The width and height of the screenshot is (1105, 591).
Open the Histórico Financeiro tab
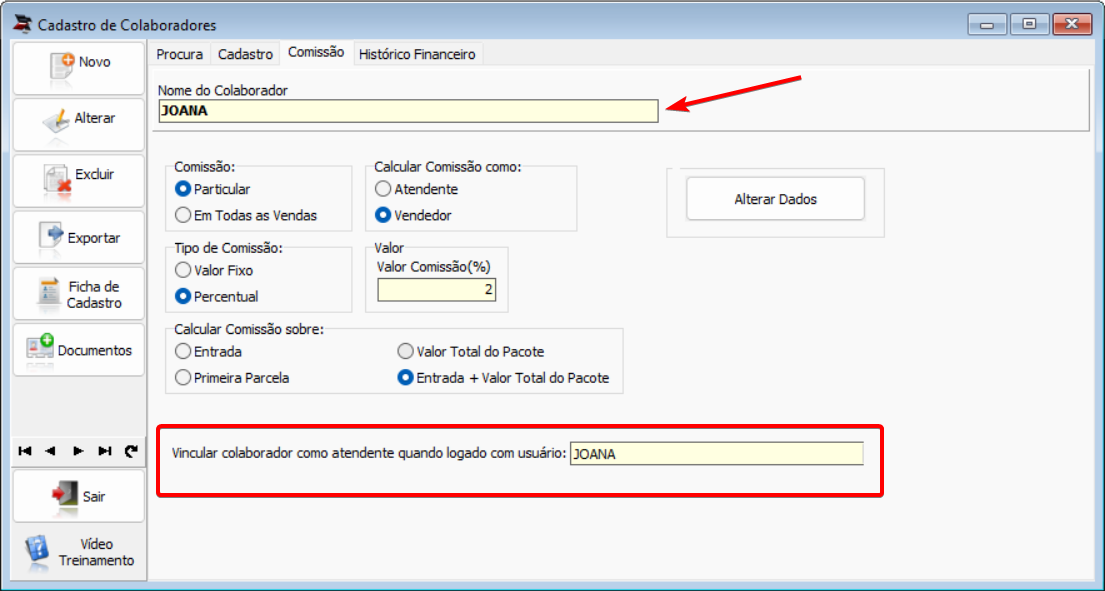(x=417, y=54)
